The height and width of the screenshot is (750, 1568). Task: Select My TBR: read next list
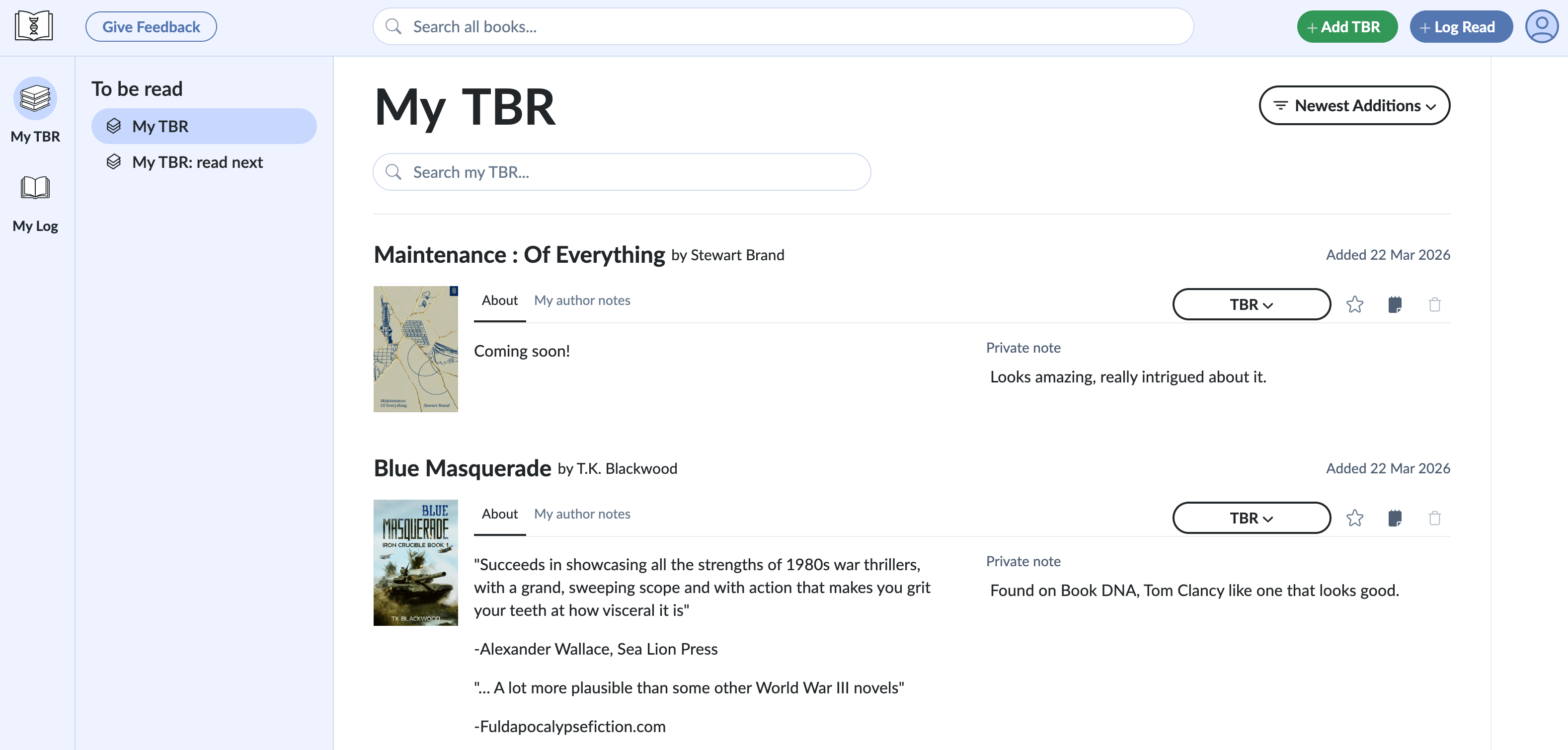(197, 162)
